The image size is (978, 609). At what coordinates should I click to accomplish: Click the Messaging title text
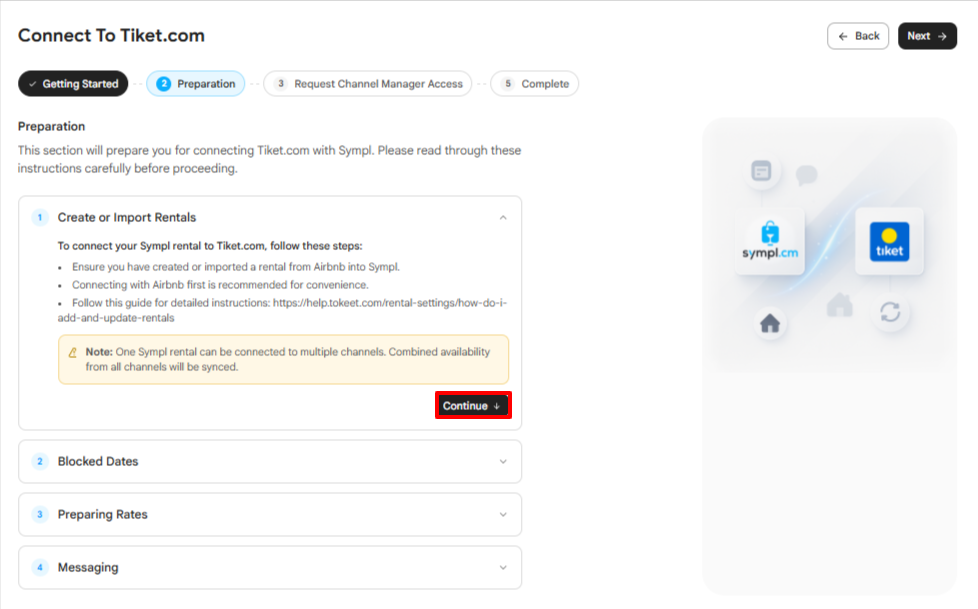(88, 568)
